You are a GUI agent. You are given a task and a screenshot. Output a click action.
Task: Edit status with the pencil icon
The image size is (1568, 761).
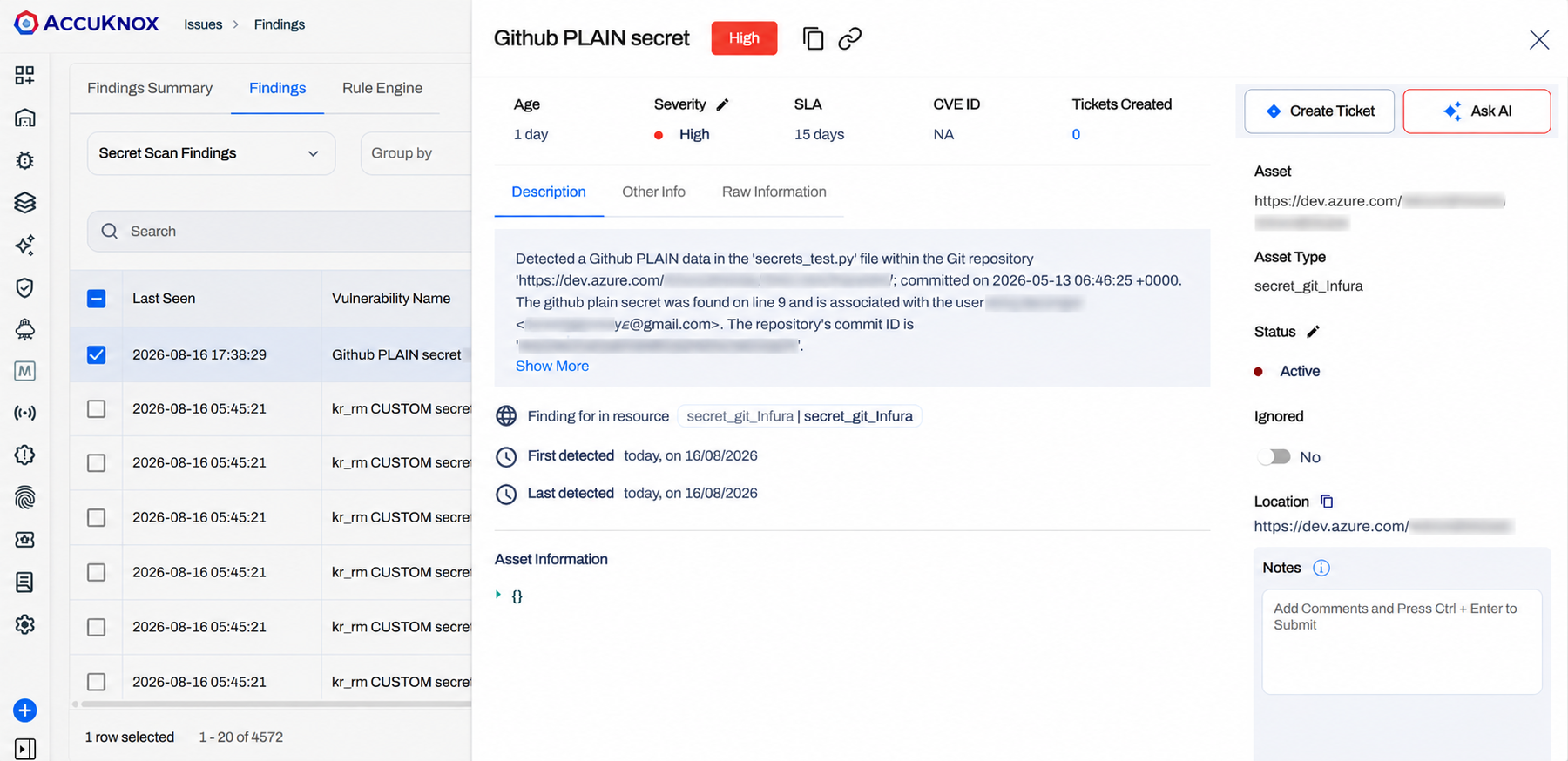[x=1313, y=332]
